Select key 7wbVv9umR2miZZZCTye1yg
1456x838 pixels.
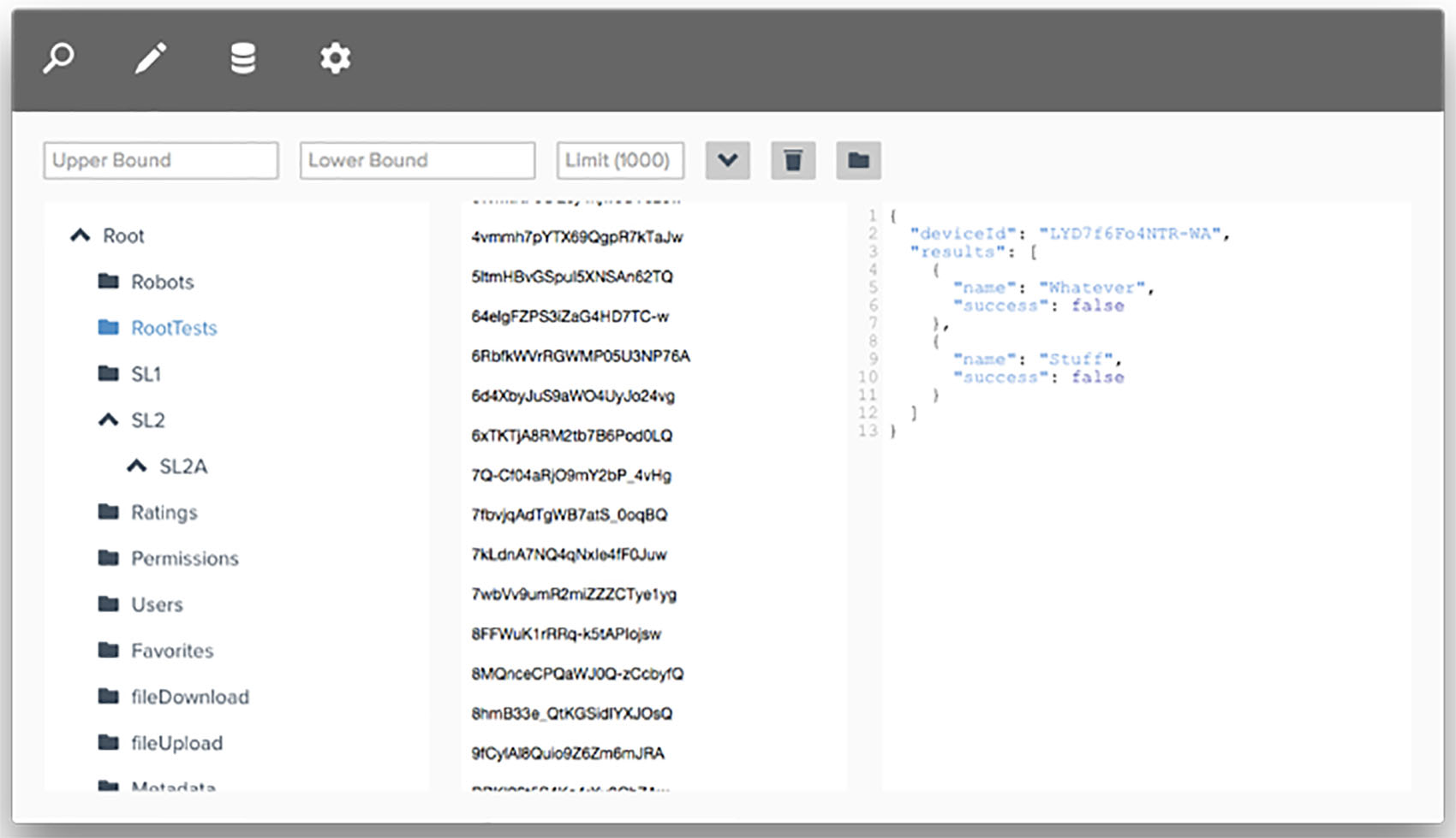[574, 595]
